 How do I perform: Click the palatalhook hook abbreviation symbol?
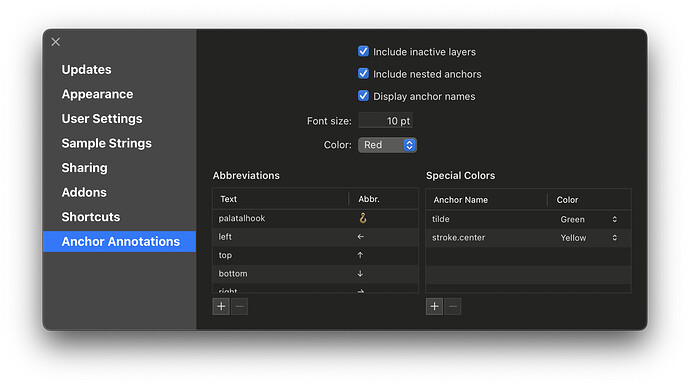tap(363, 218)
